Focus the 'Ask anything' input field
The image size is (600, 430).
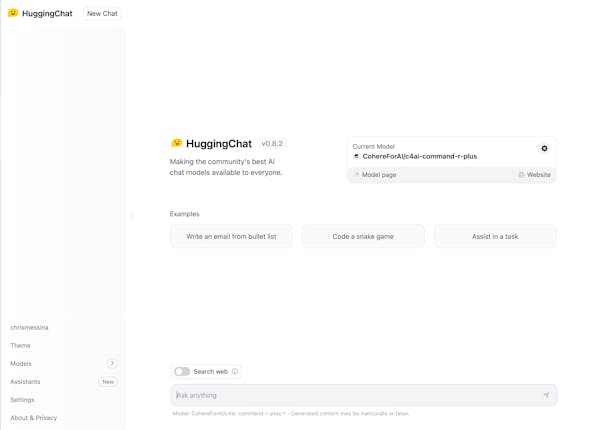[364, 395]
